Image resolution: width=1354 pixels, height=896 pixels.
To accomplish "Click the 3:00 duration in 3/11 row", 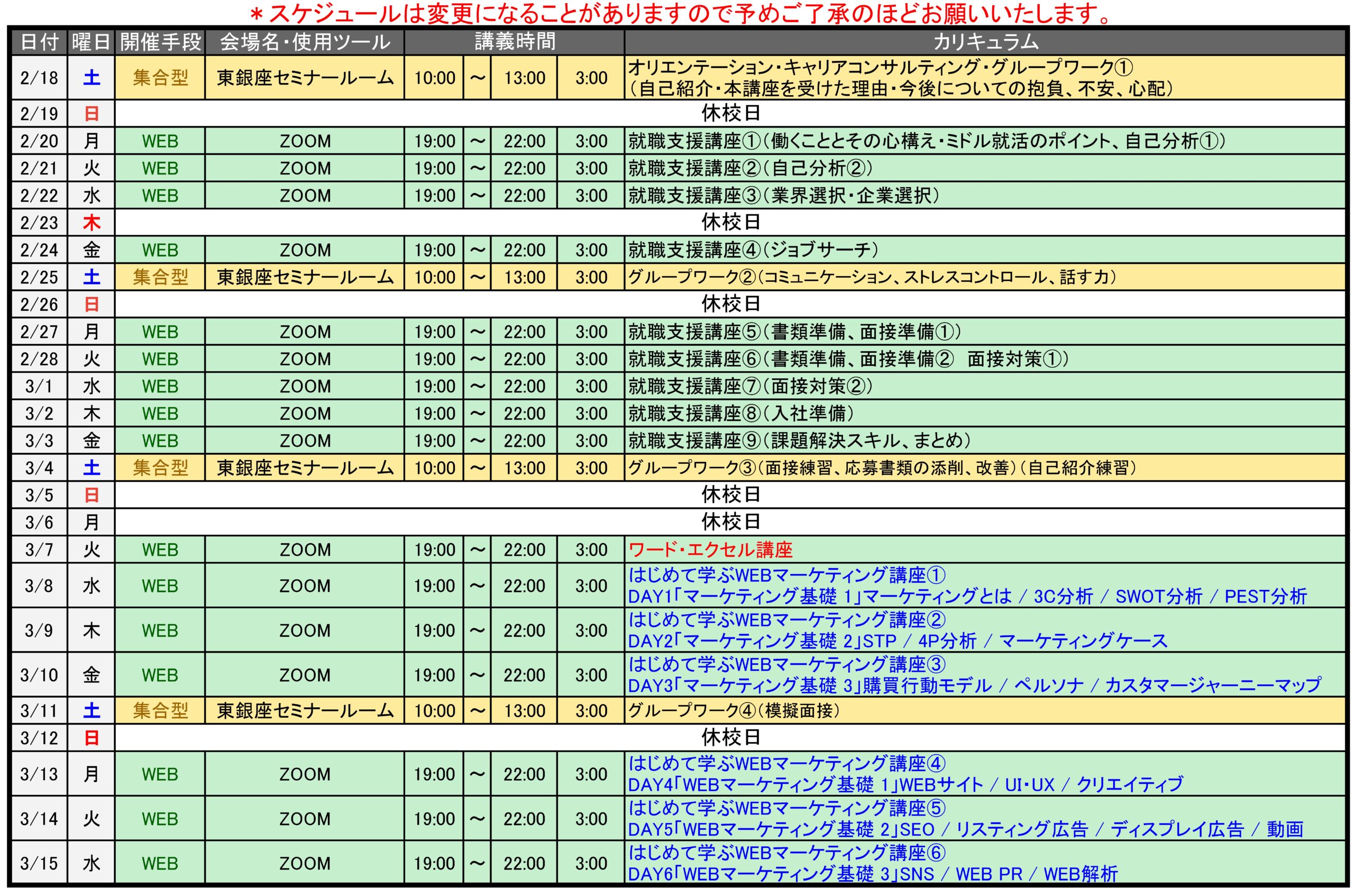I will pos(591,710).
